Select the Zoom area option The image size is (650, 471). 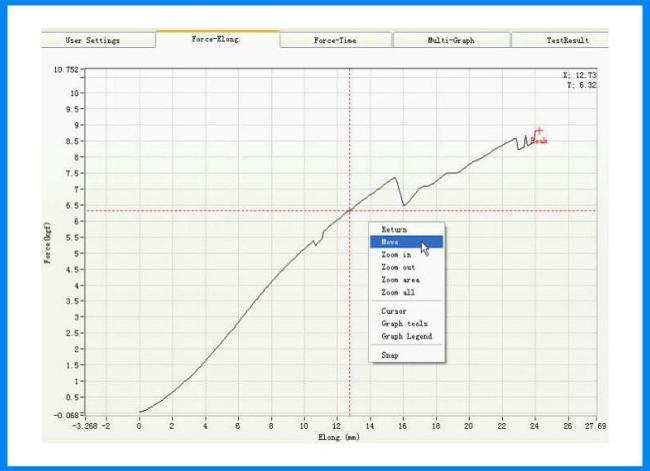point(399,280)
